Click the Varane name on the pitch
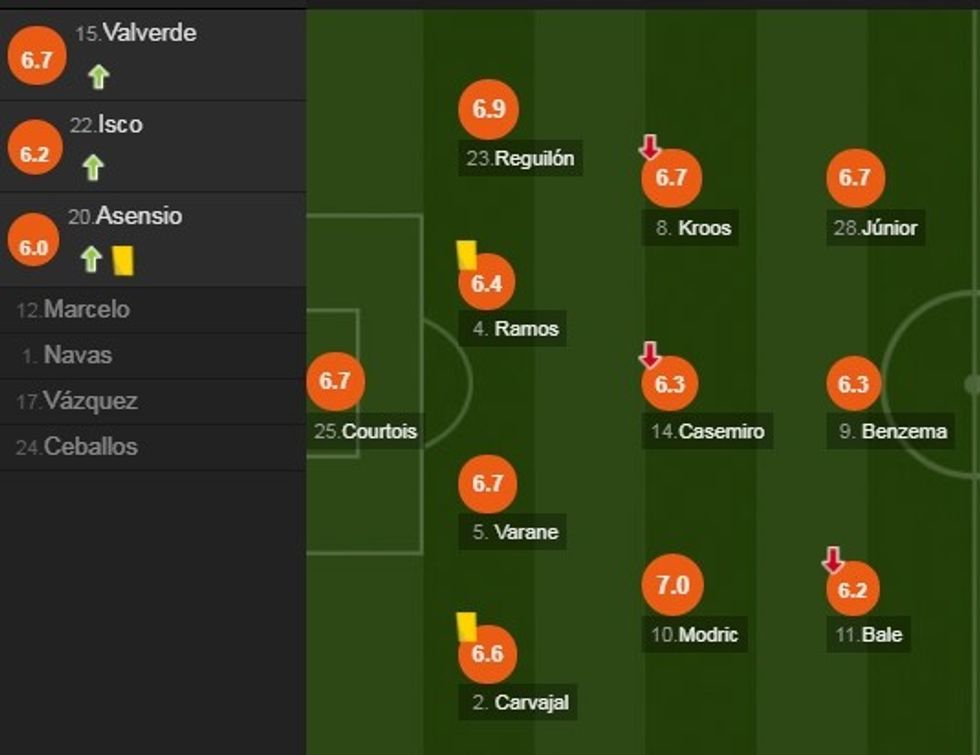This screenshot has height=755, width=980. coord(526,532)
